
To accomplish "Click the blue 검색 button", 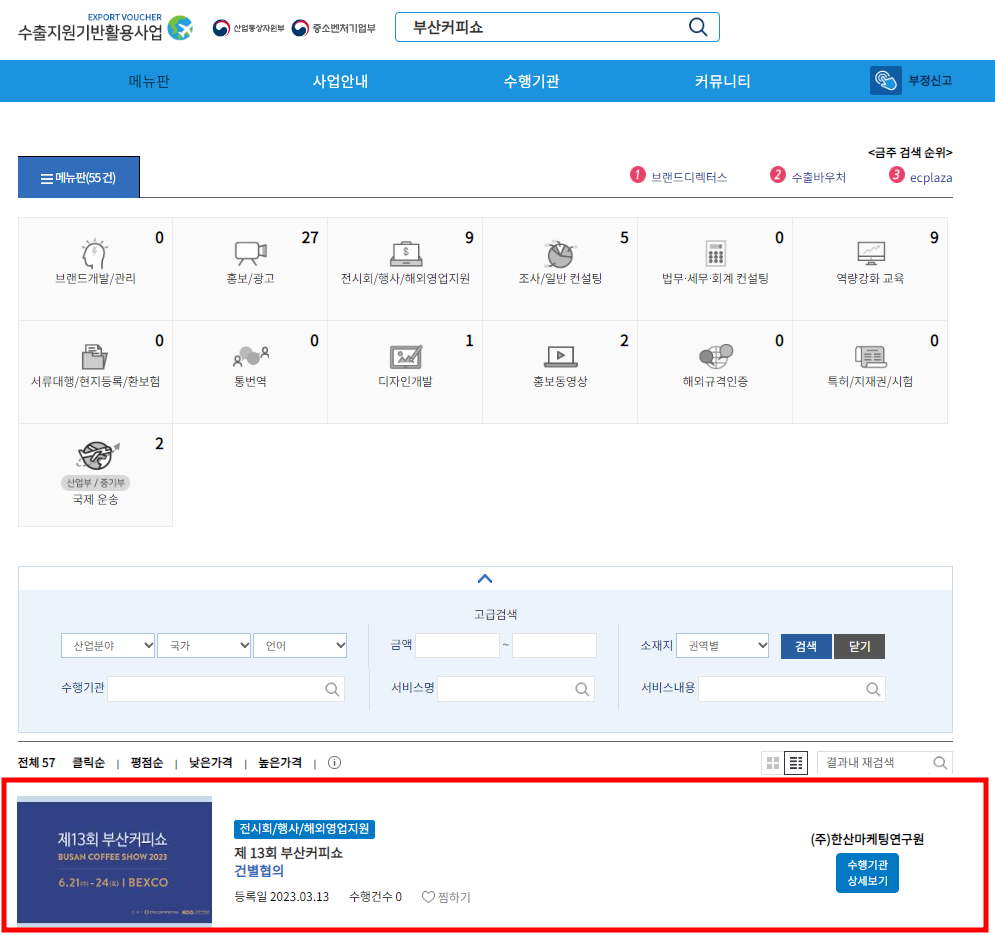I will pyautogui.click(x=806, y=646).
